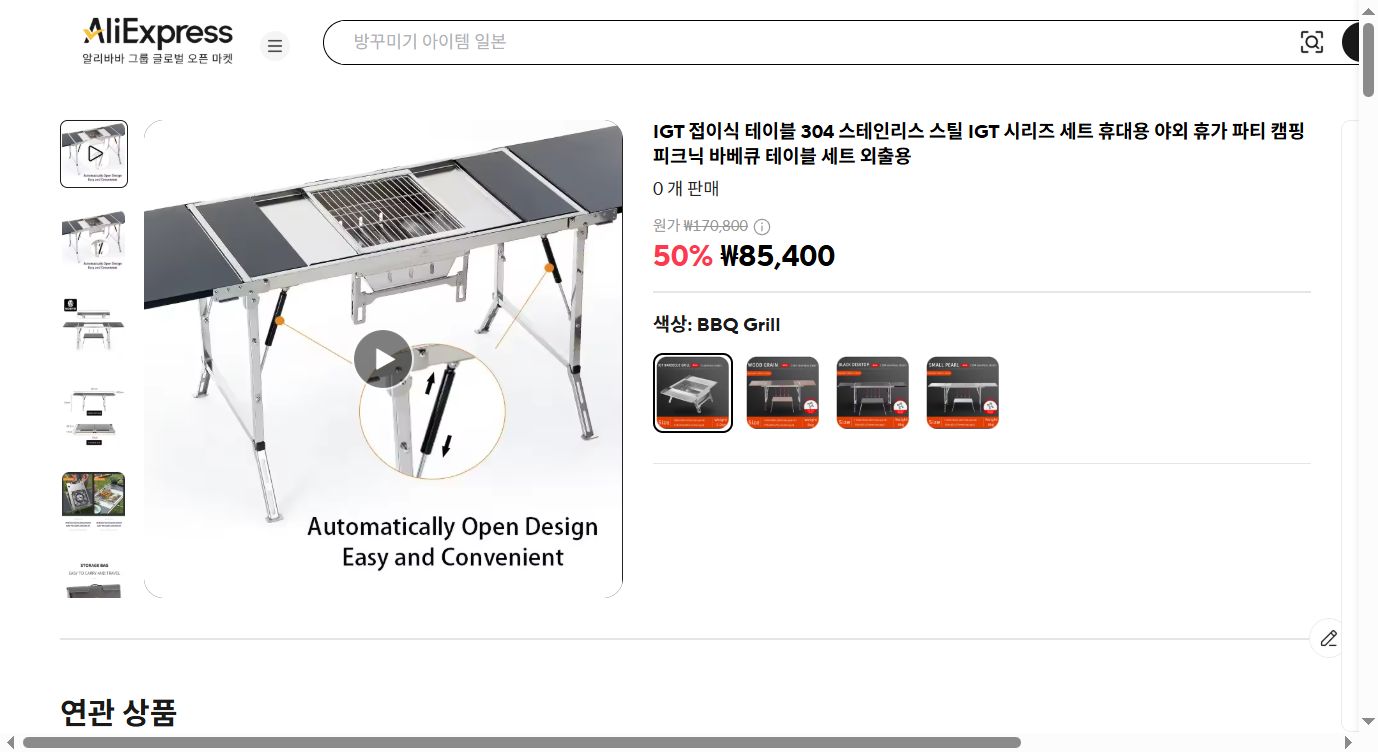Screen dimensions: 1378x752
Task: Choose the Wood Grain color option
Action: [782, 393]
